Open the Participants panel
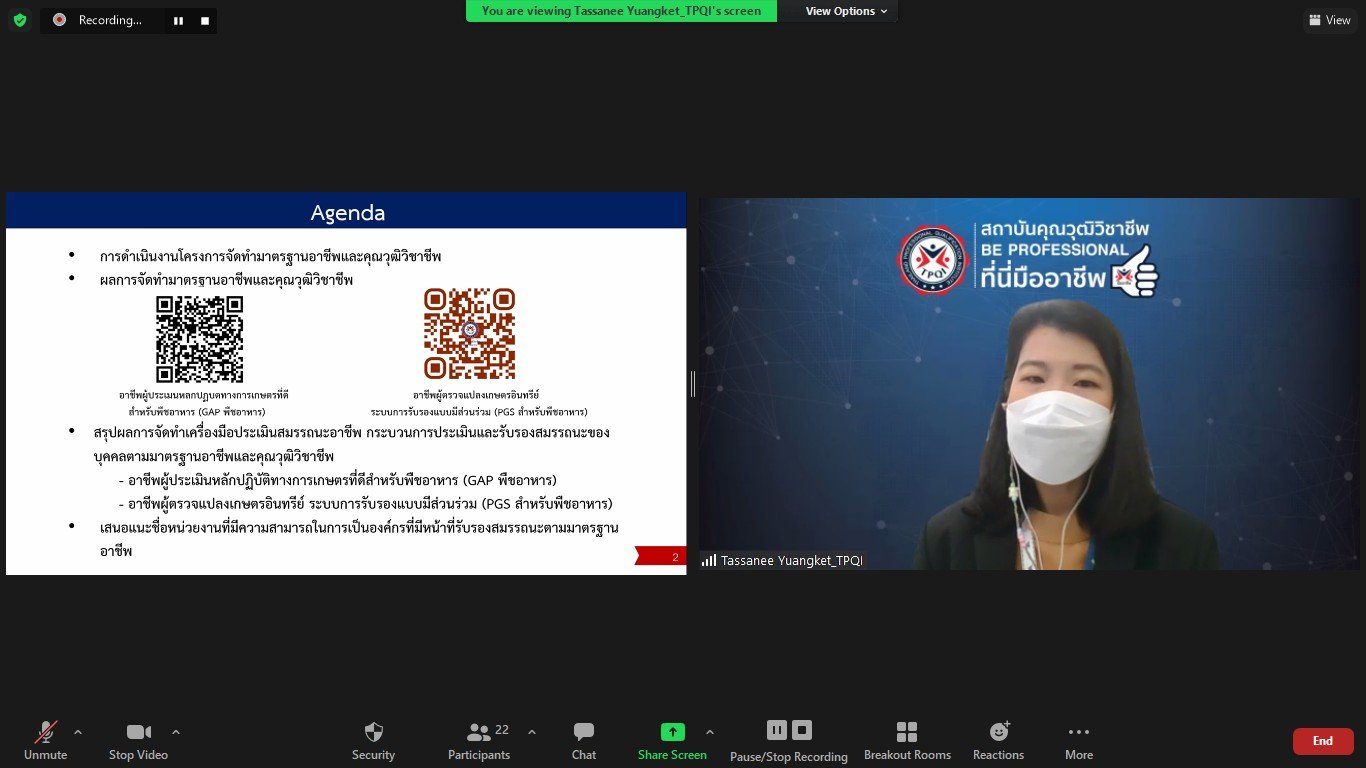The height and width of the screenshot is (768, 1366). [x=479, y=741]
